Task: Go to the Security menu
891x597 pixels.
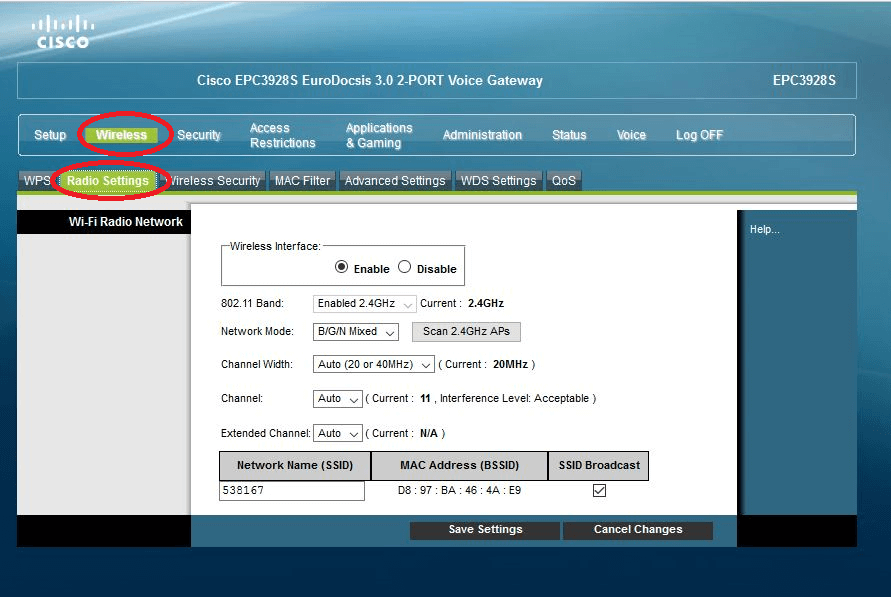Action: point(199,135)
